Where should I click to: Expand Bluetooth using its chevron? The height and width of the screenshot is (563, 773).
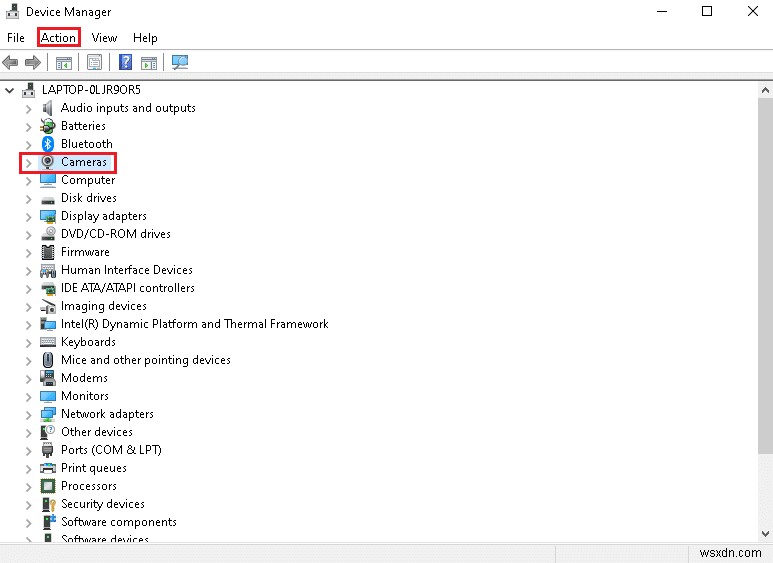[28, 145]
